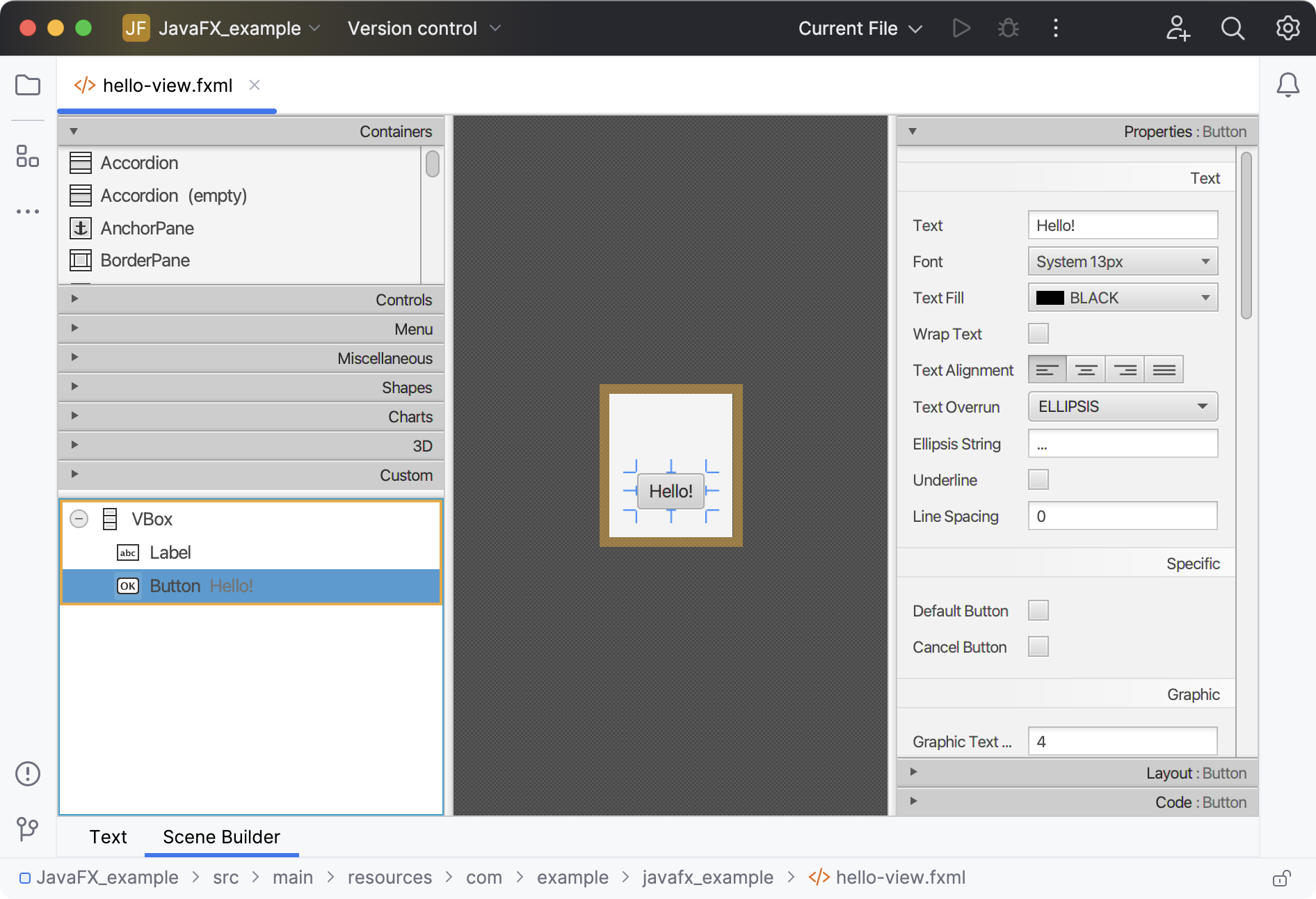Open the Text Overrun ELLIPSIS dropdown
The height and width of the screenshot is (899, 1316).
[x=1122, y=406]
